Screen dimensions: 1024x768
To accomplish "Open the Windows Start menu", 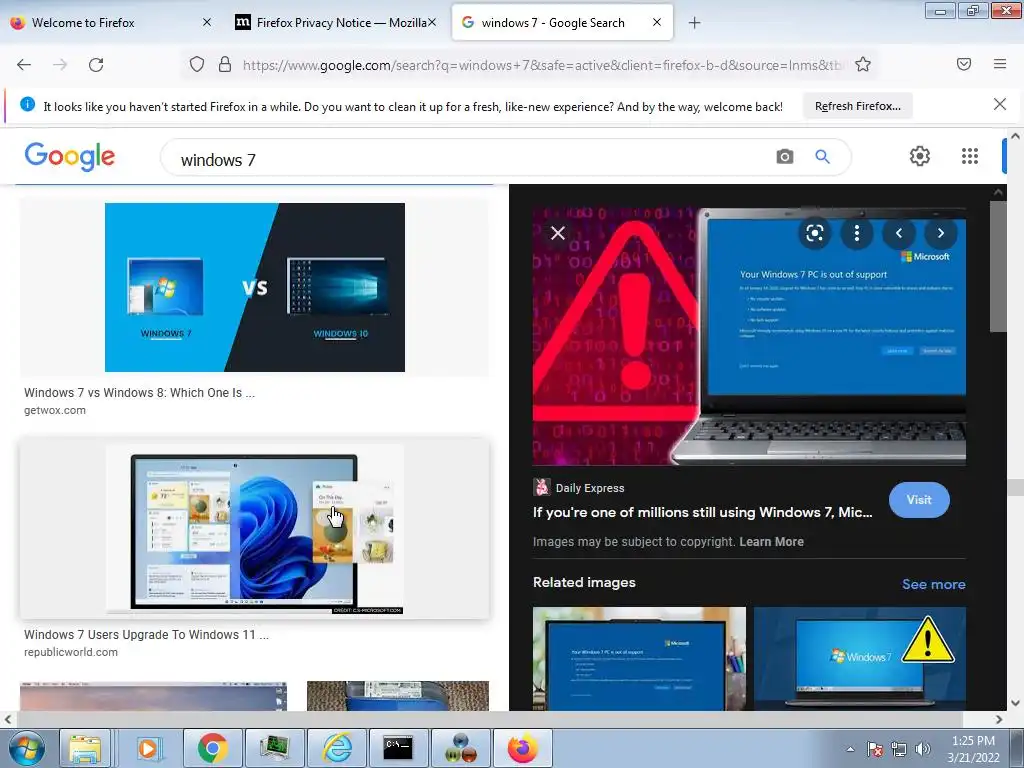I will (27, 748).
